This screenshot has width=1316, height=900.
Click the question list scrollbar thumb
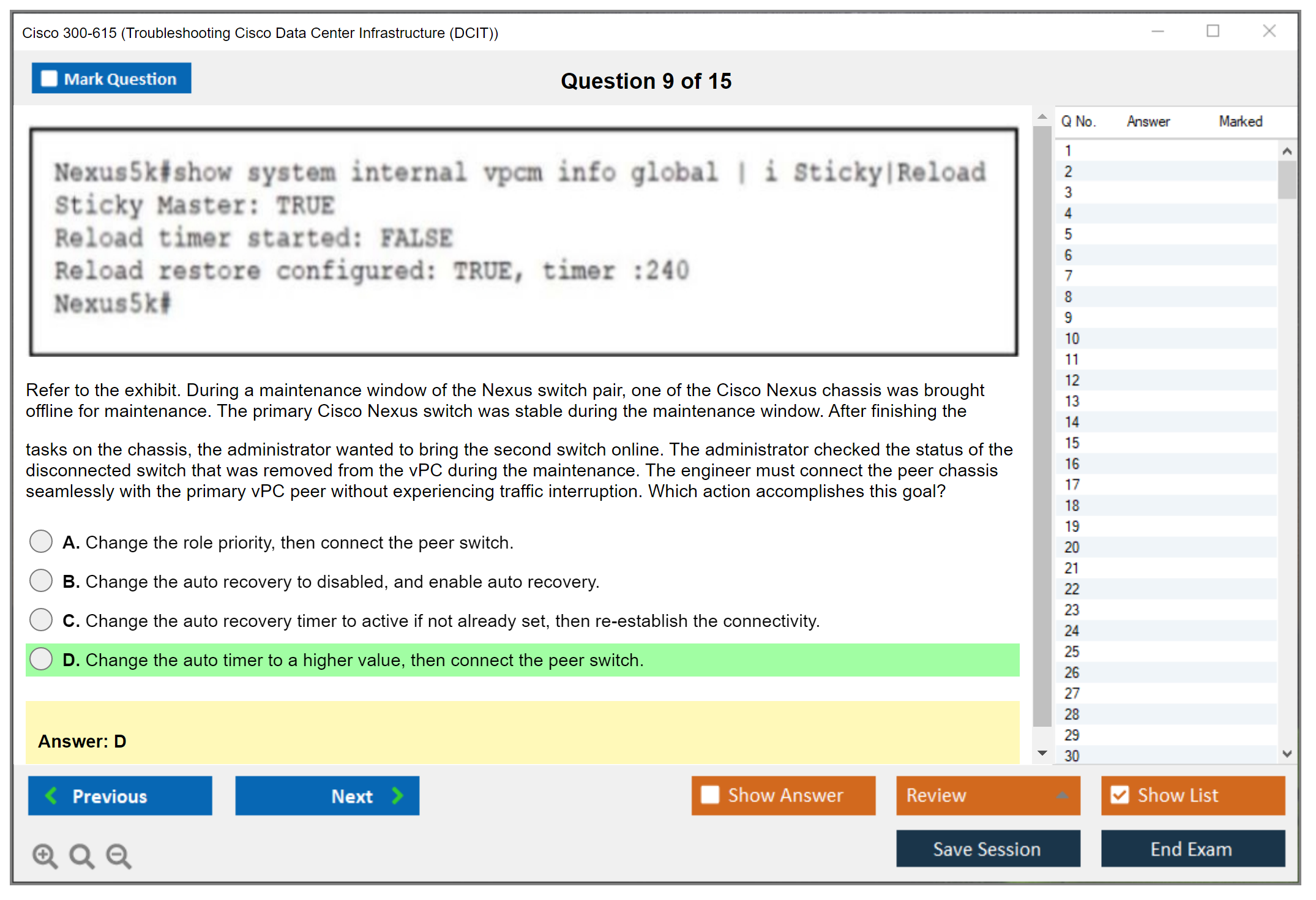click(1287, 179)
